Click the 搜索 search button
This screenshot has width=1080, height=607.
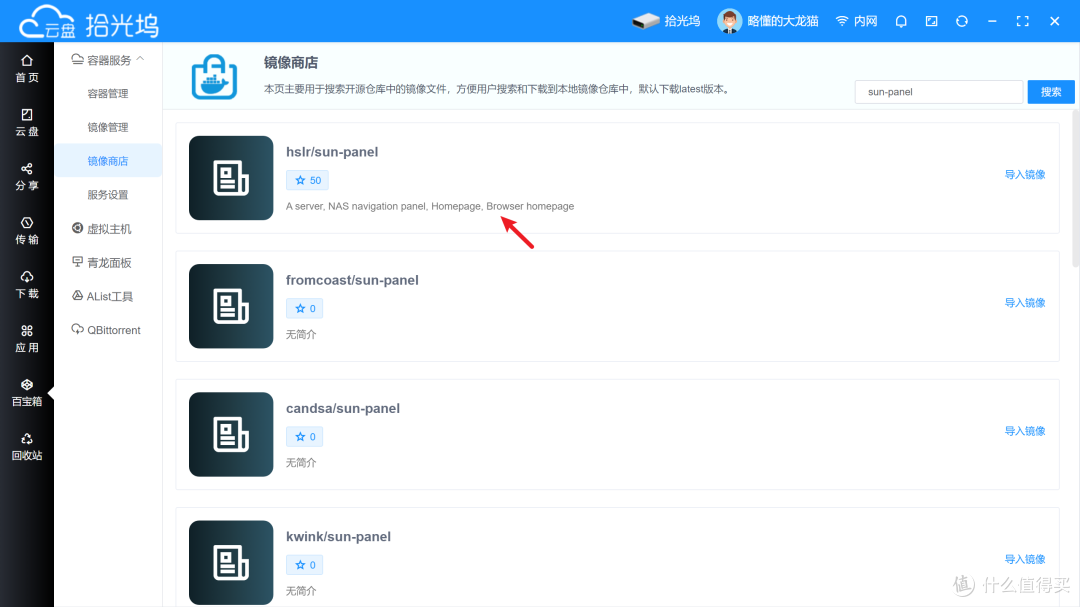click(1050, 92)
